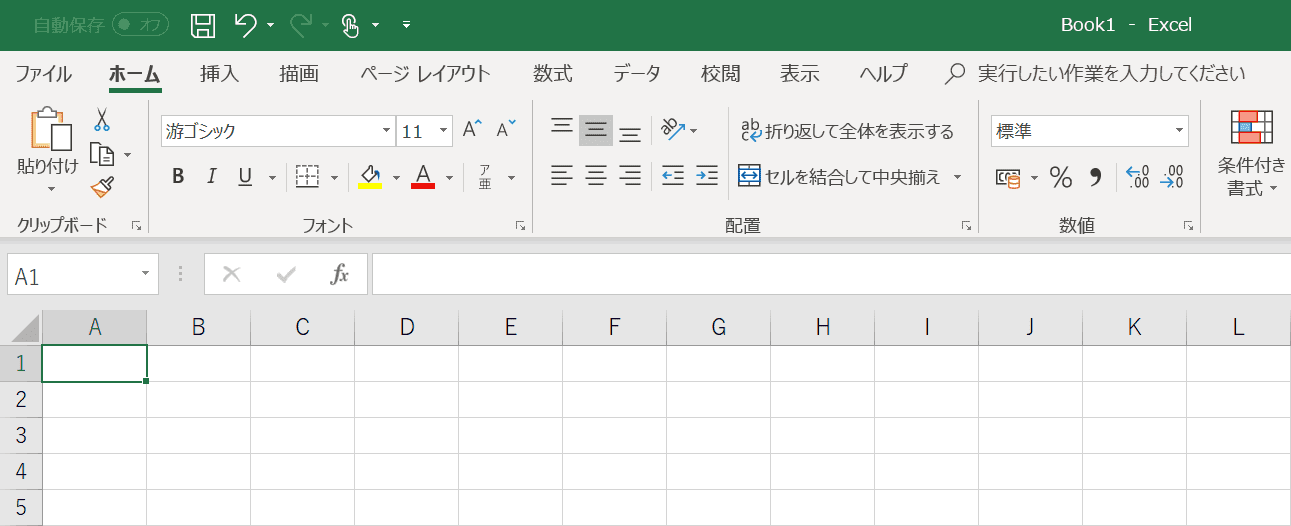This screenshot has width=1291, height=526.
Task: Click the Copy icon
Action: (102, 155)
